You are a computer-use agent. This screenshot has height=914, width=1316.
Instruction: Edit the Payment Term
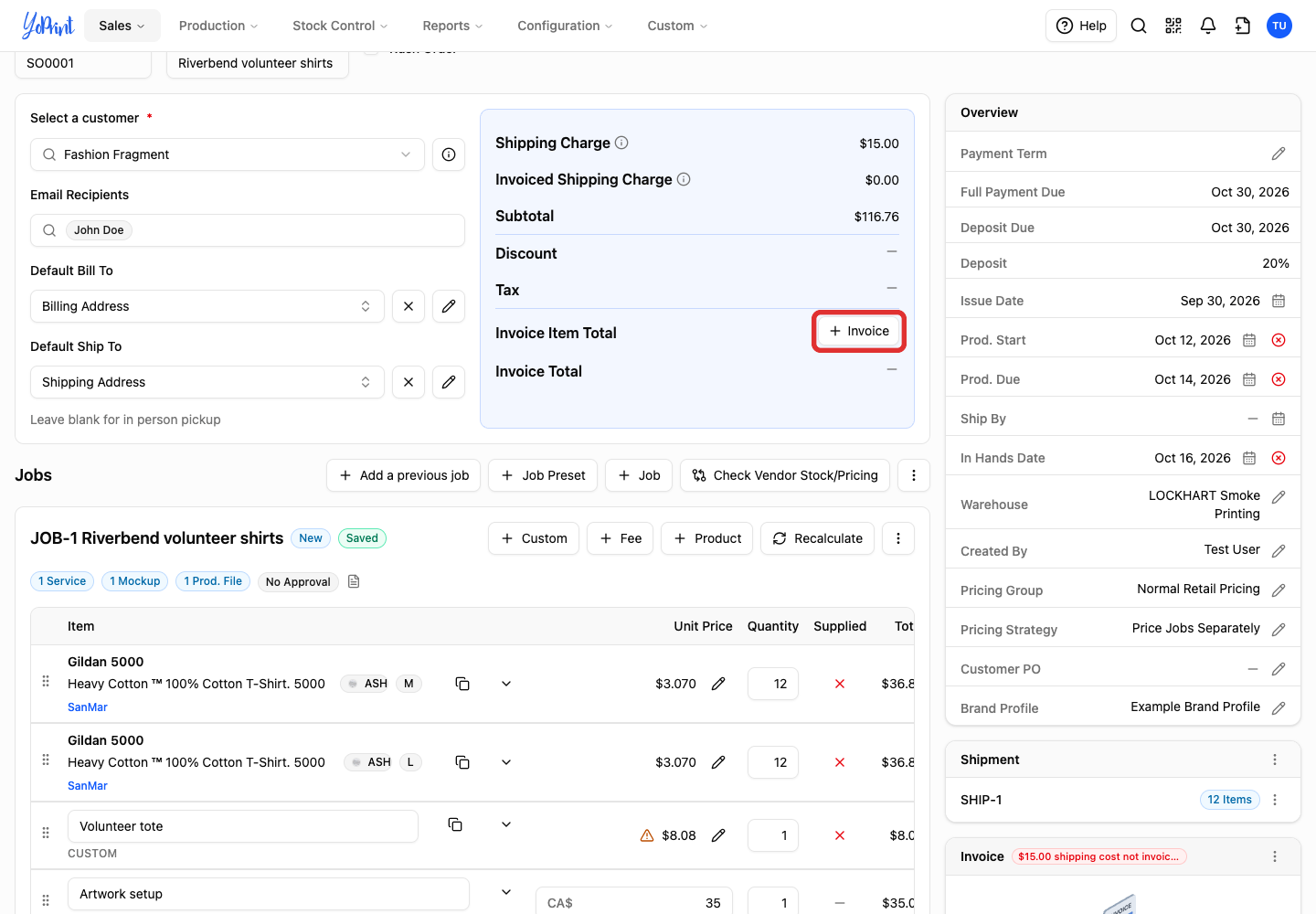1279,154
